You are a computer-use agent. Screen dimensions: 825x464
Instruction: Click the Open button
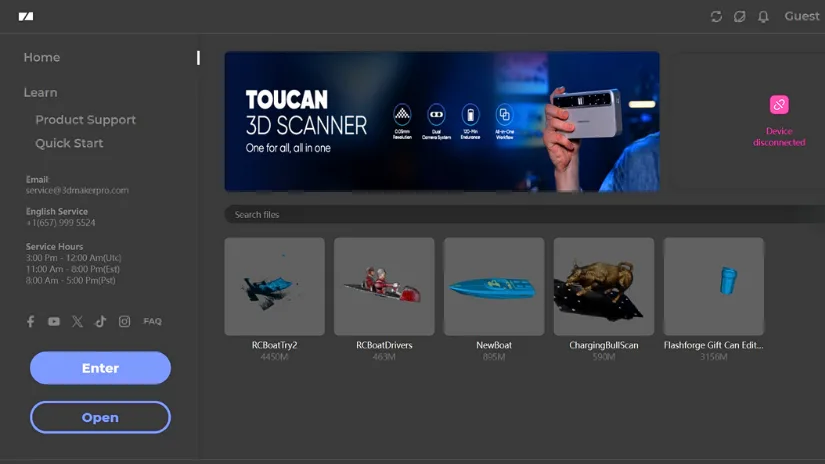100,417
